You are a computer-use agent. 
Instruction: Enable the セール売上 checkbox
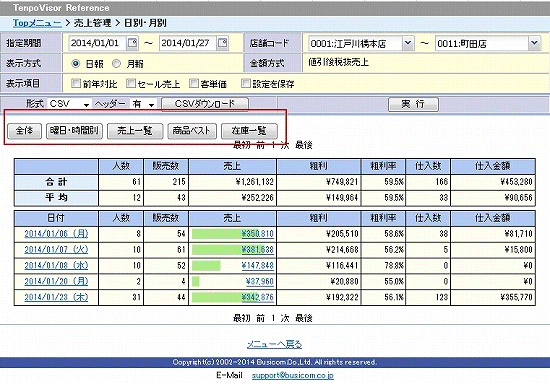(131, 83)
